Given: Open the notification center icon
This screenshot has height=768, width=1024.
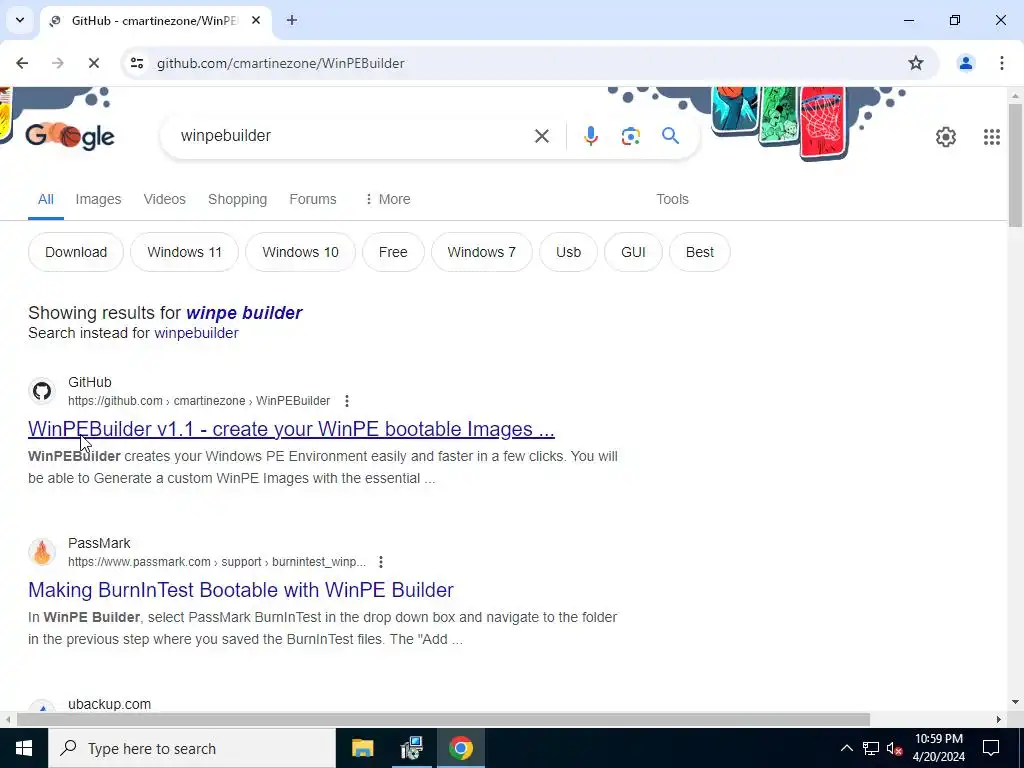Looking at the screenshot, I should click(x=991, y=748).
